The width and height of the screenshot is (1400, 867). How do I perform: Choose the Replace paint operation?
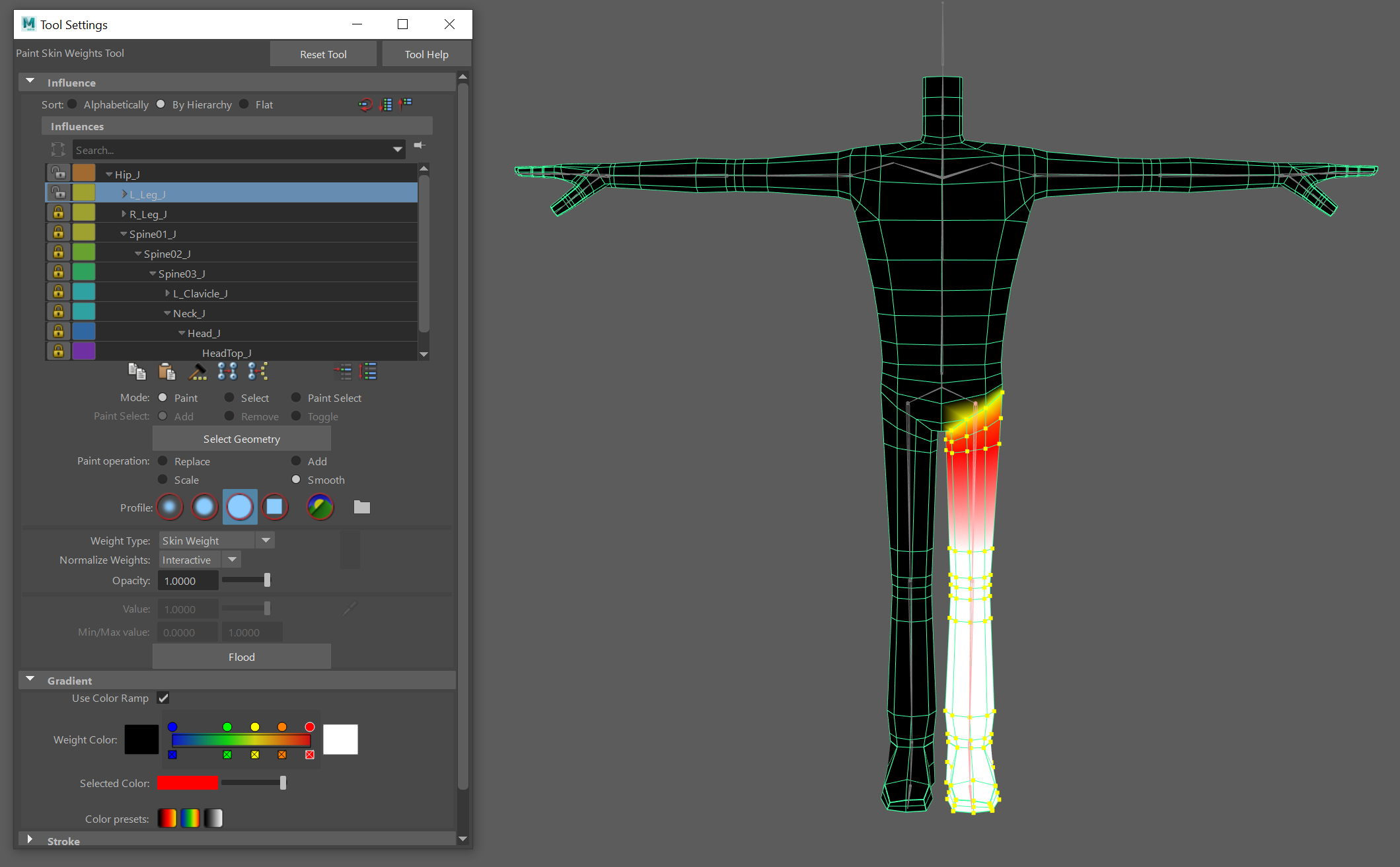pyautogui.click(x=163, y=461)
